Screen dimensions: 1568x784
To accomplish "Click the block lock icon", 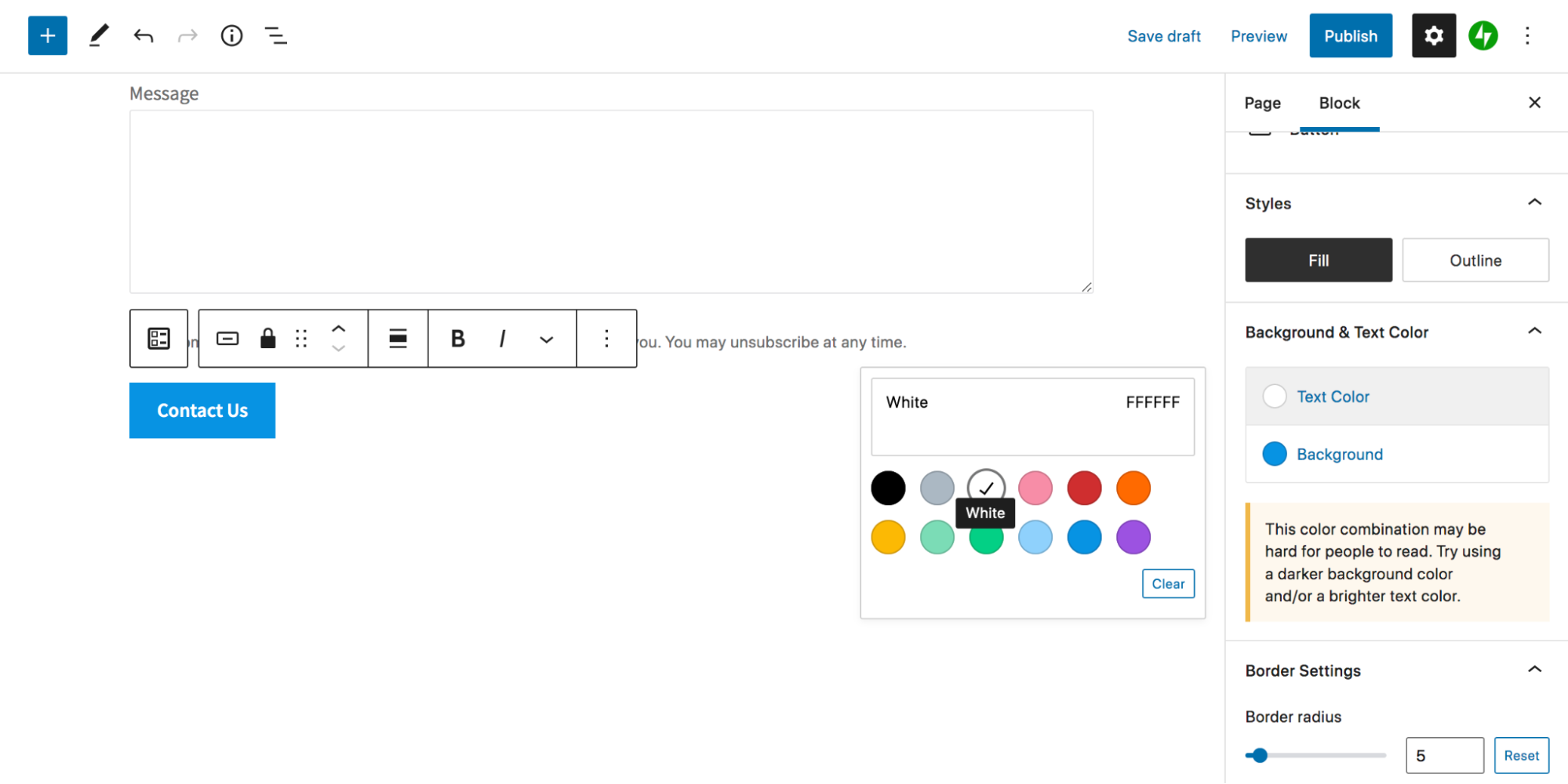I will [x=268, y=338].
